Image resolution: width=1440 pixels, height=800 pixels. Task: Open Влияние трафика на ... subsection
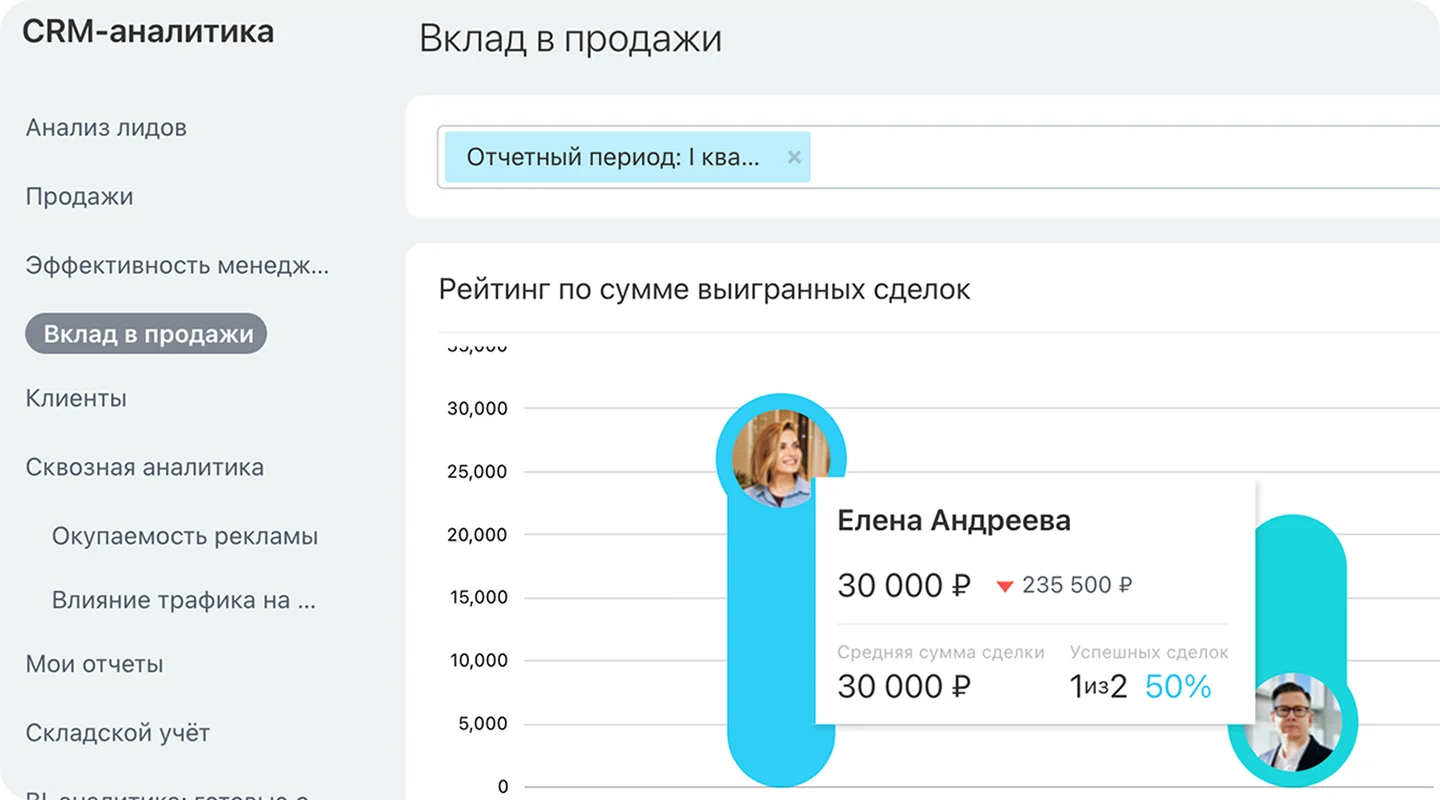click(x=184, y=601)
